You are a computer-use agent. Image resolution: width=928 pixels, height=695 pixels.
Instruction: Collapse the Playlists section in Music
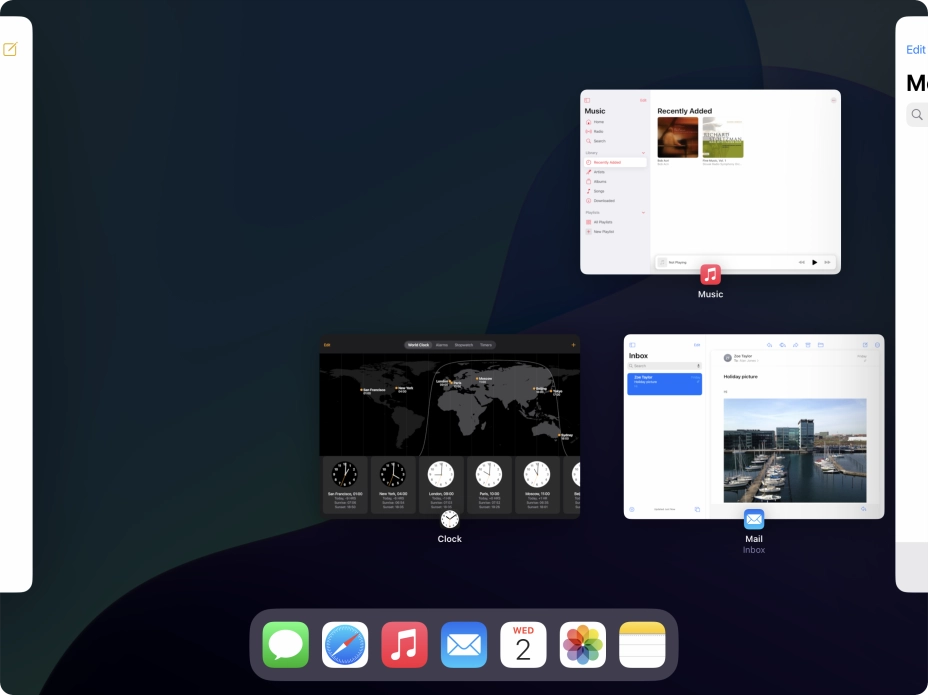coord(643,212)
